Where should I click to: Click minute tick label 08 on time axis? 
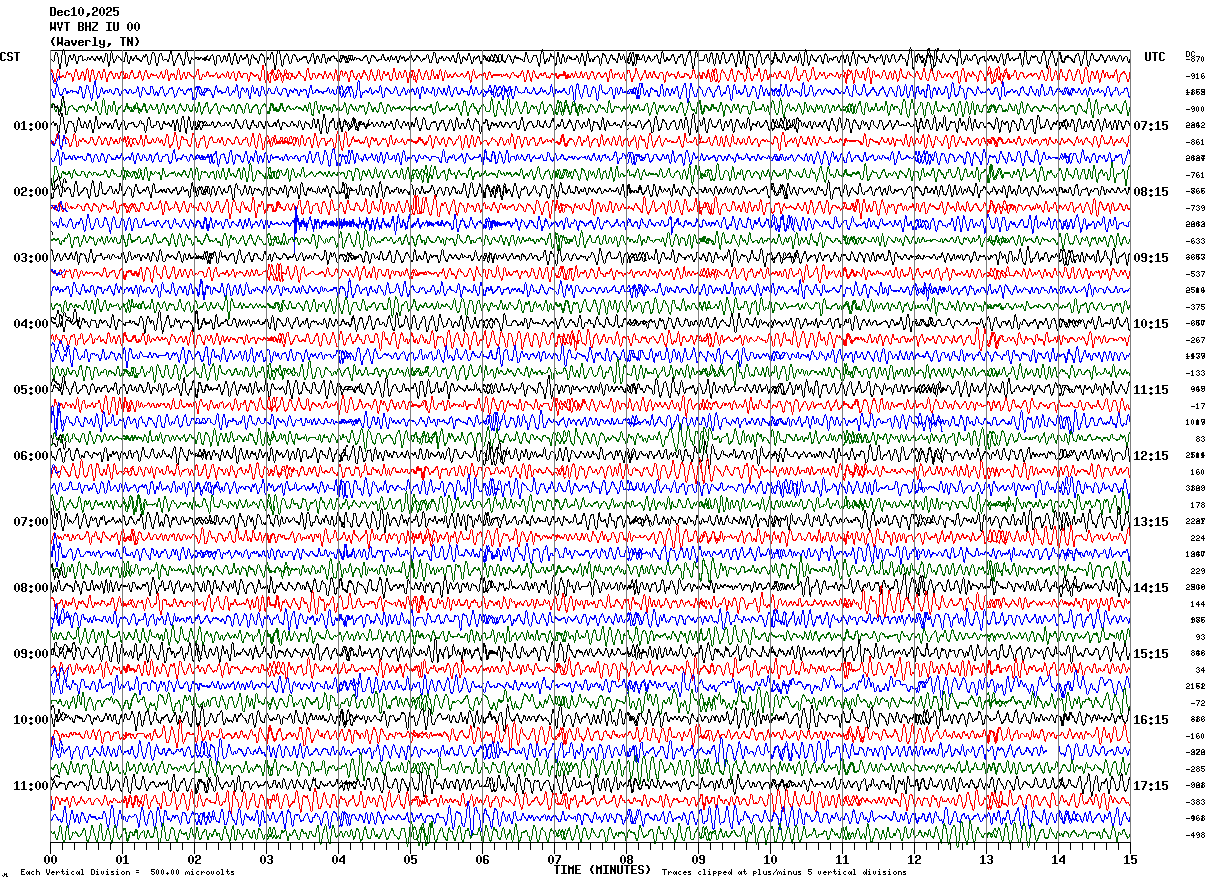(626, 859)
